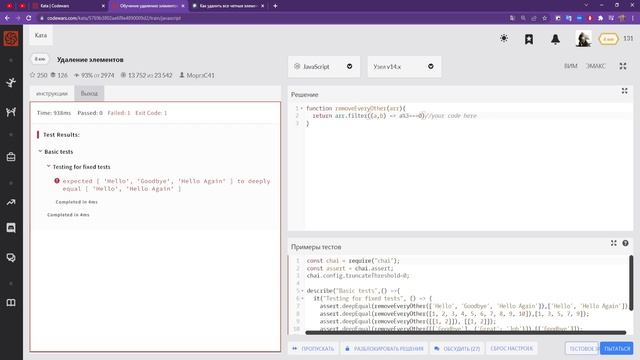Image resolution: width=640 pixels, height=360 pixels.
Task: Open the briefcase sidebar icon
Action: [11, 157]
